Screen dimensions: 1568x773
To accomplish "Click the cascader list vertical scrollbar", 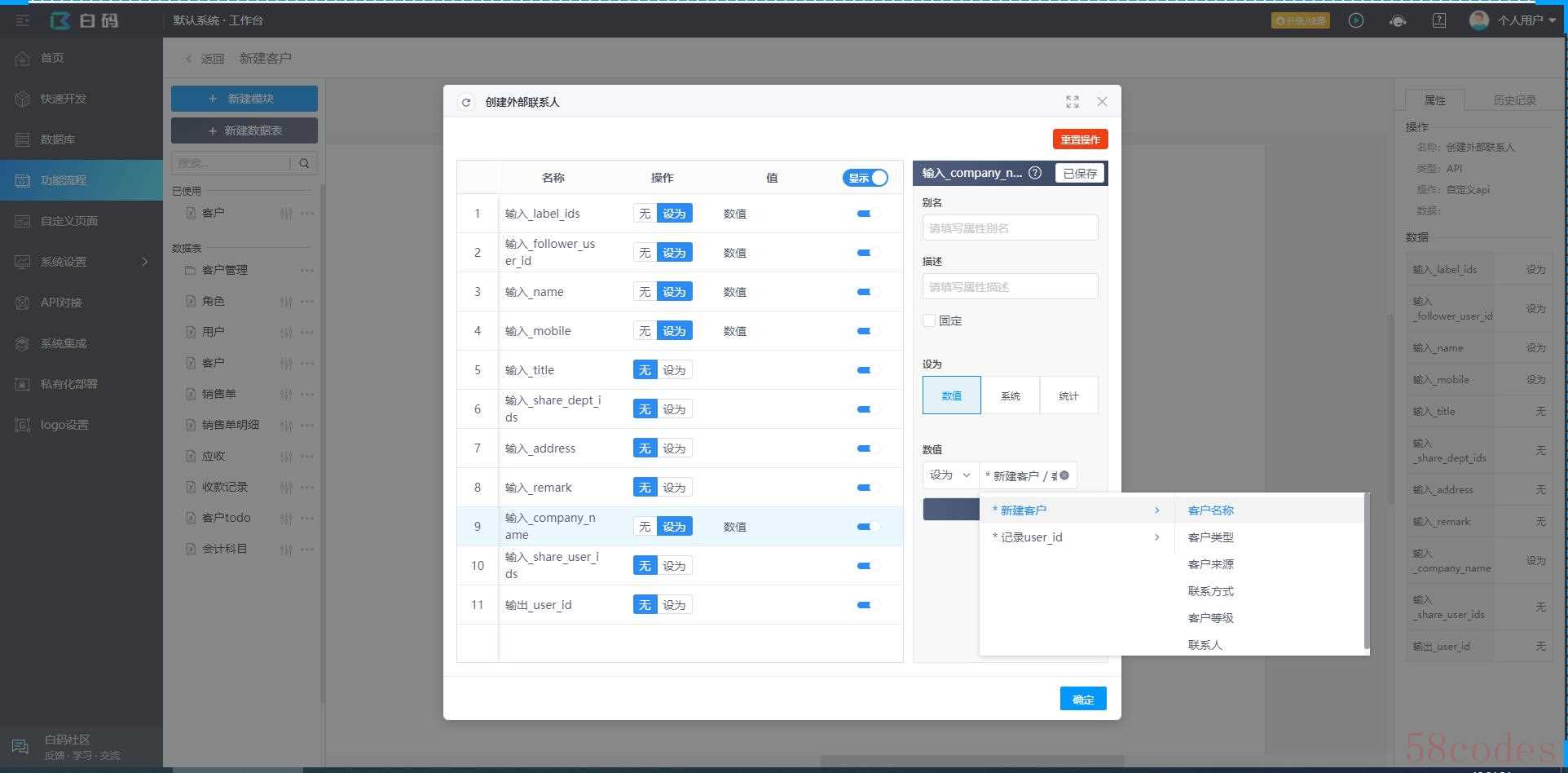I will [x=1366, y=571].
